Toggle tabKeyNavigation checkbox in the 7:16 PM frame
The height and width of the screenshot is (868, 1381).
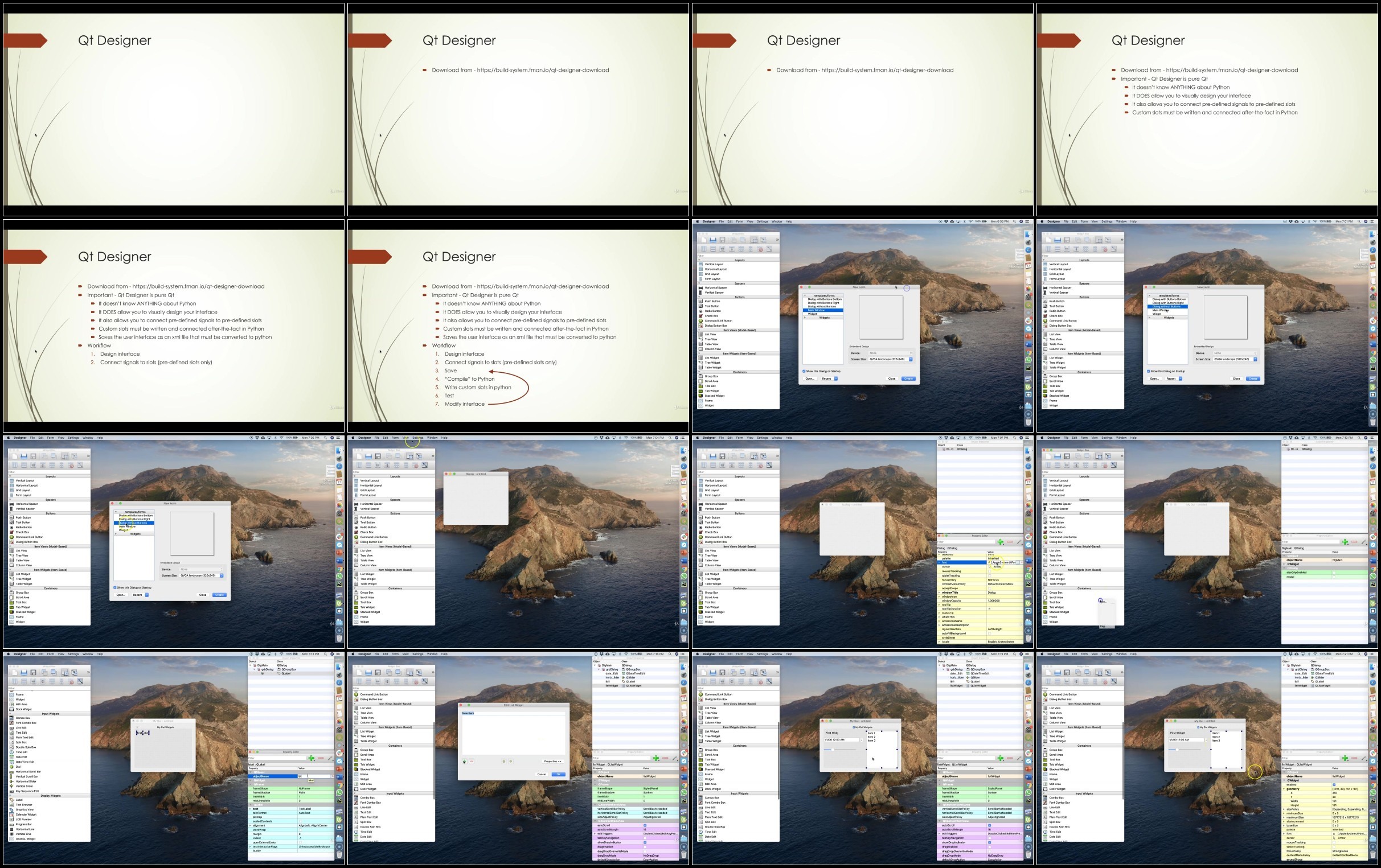tap(645, 838)
